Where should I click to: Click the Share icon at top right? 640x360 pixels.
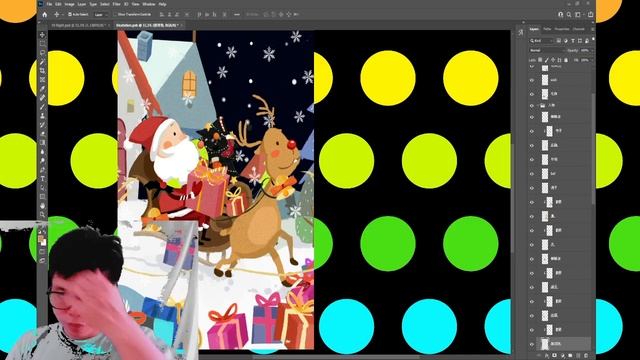[x=591, y=14]
